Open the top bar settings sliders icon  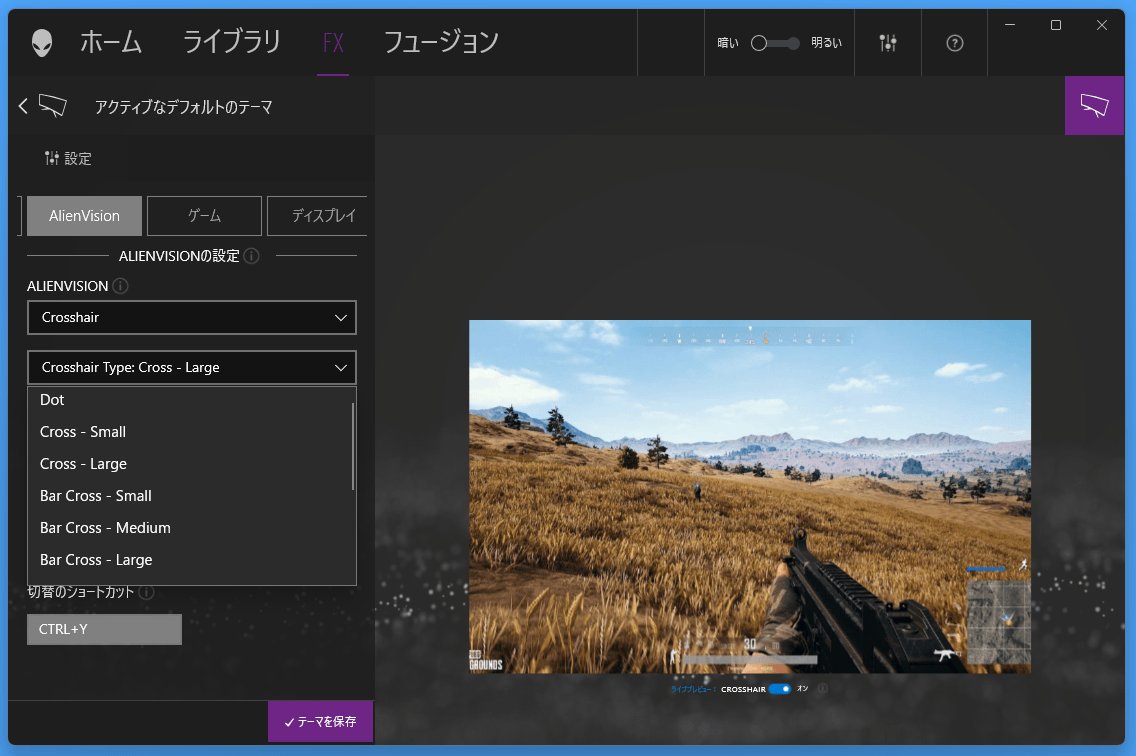pyautogui.click(x=888, y=43)
